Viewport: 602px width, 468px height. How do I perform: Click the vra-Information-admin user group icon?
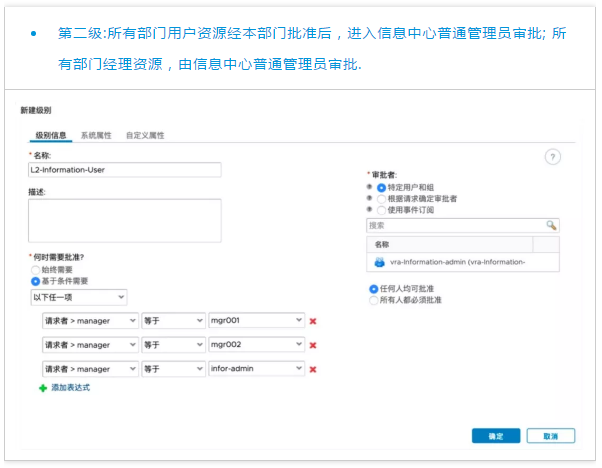tap(379, 262)
